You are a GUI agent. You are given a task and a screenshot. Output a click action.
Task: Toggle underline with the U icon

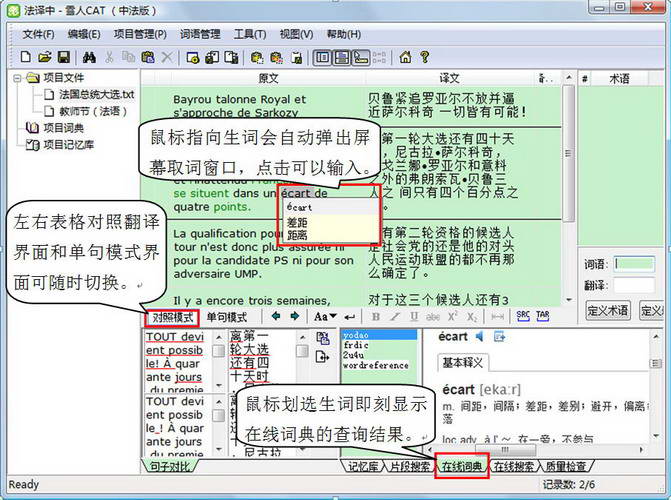click(415, 316)
